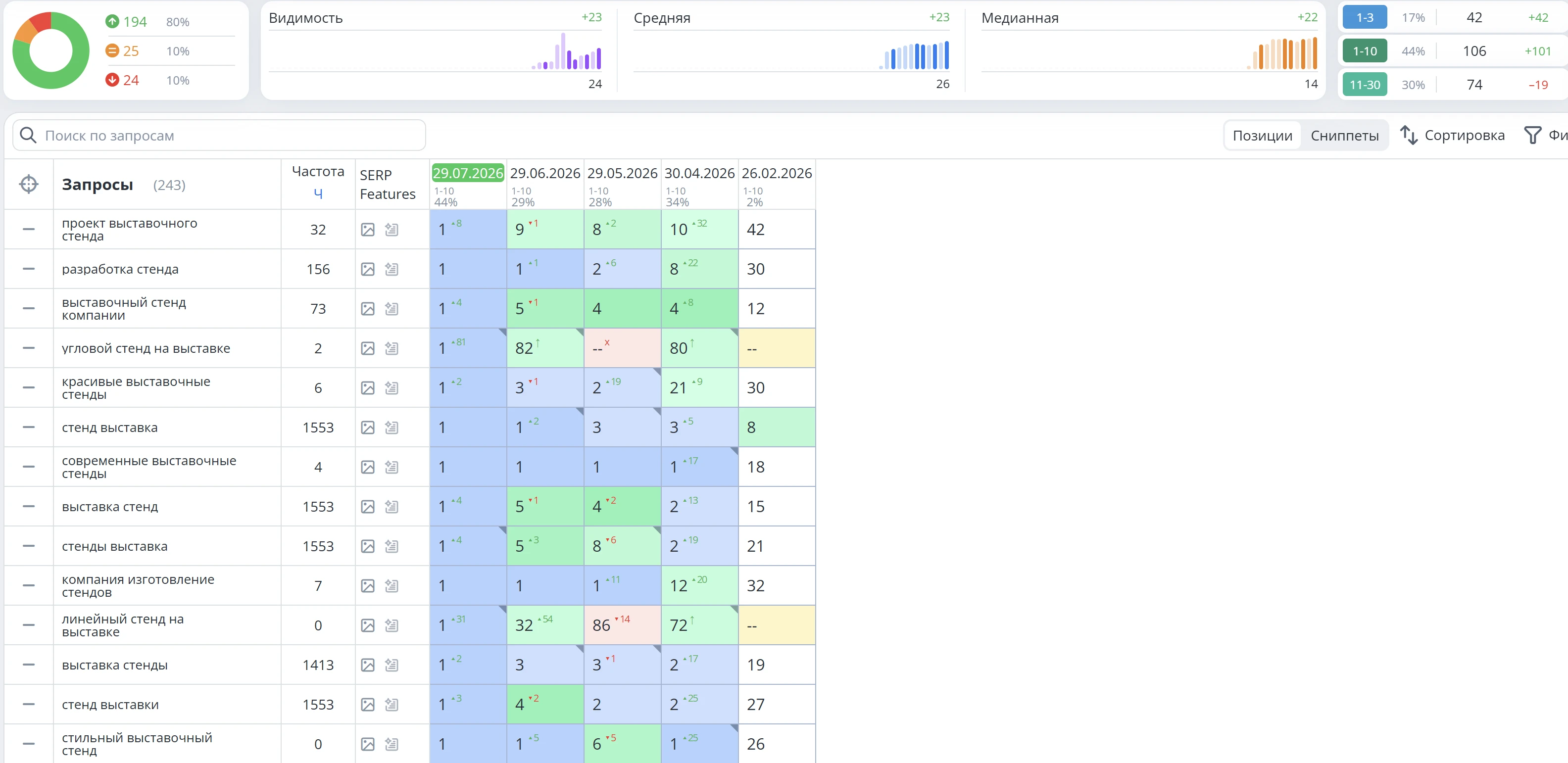Click the Запросы column header
Screen dimensions: 1568x763
coord(98,185)
